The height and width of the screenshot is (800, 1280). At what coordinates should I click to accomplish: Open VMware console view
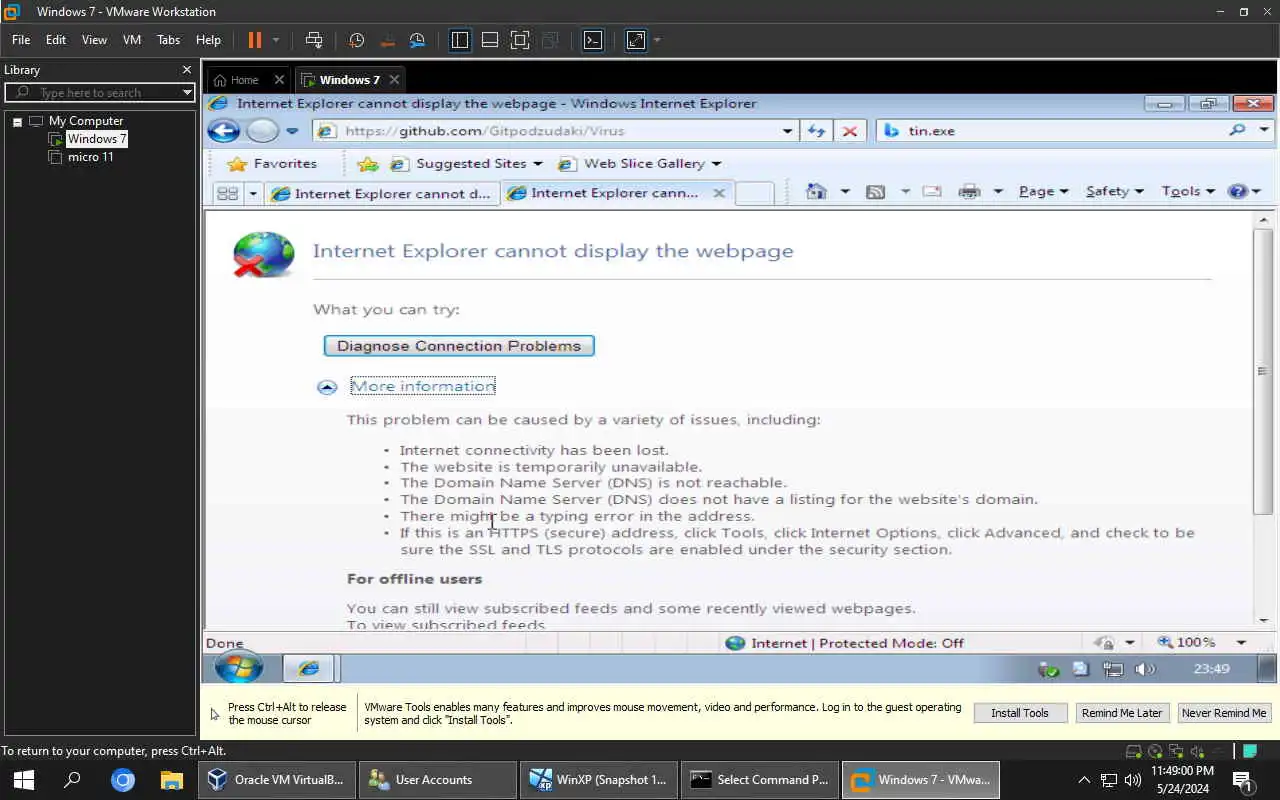tap(593, 40)
